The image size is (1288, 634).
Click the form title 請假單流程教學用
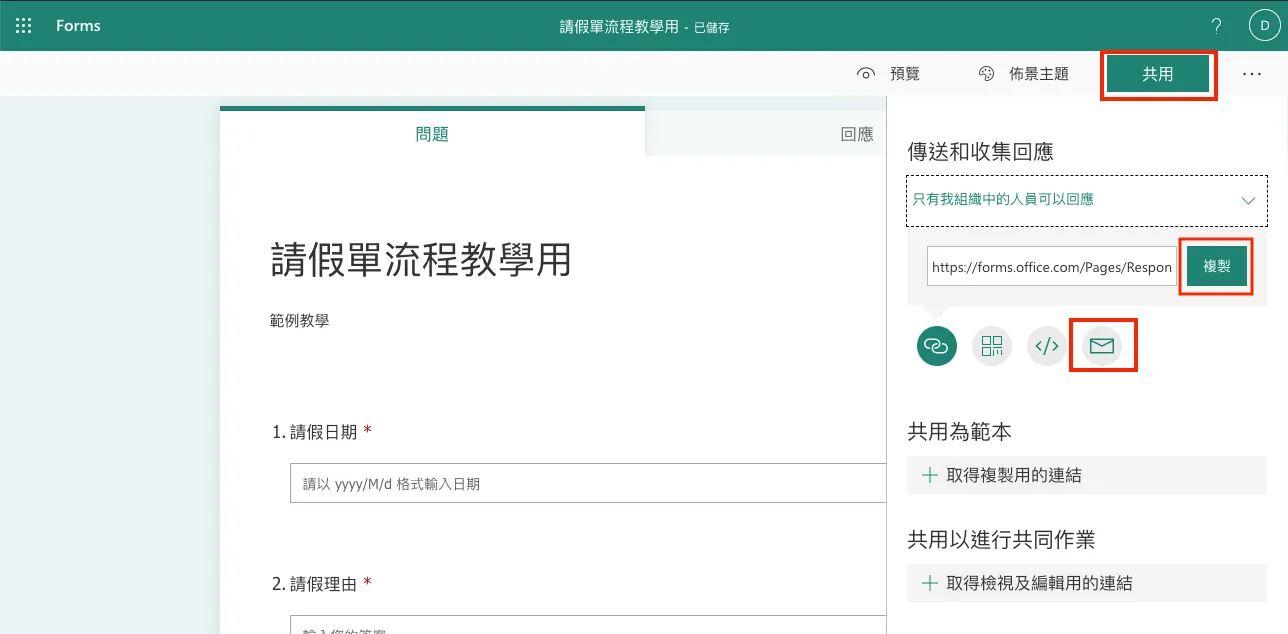point(421,261)
